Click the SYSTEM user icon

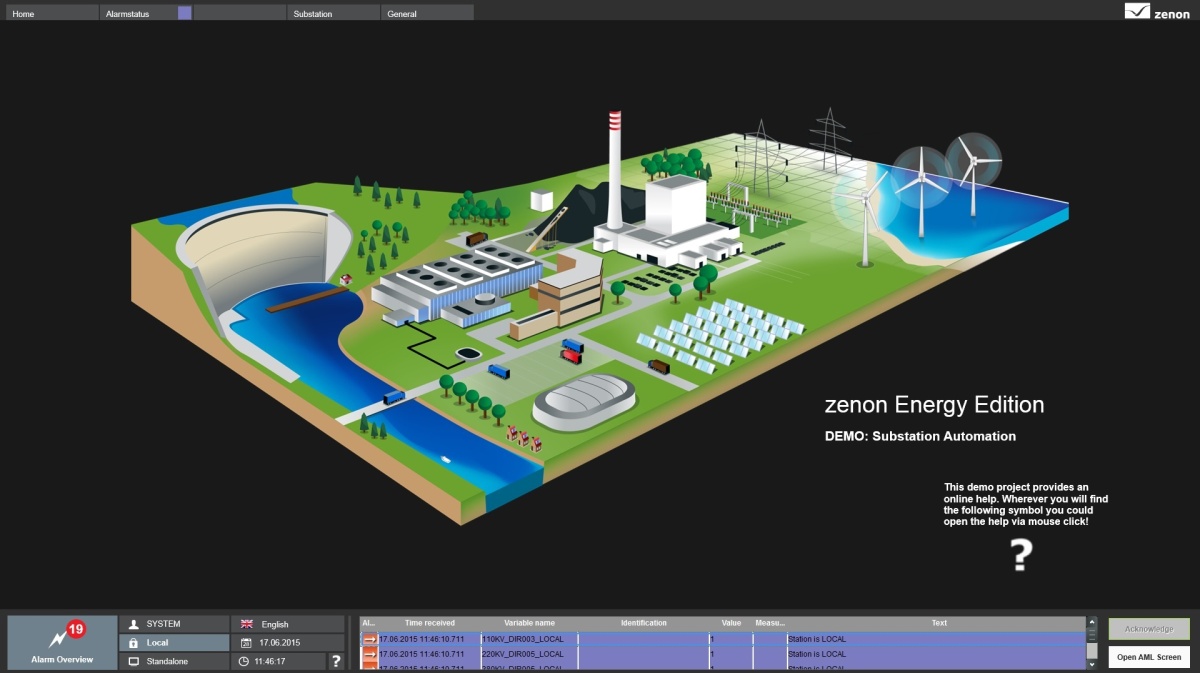point(133,624)
